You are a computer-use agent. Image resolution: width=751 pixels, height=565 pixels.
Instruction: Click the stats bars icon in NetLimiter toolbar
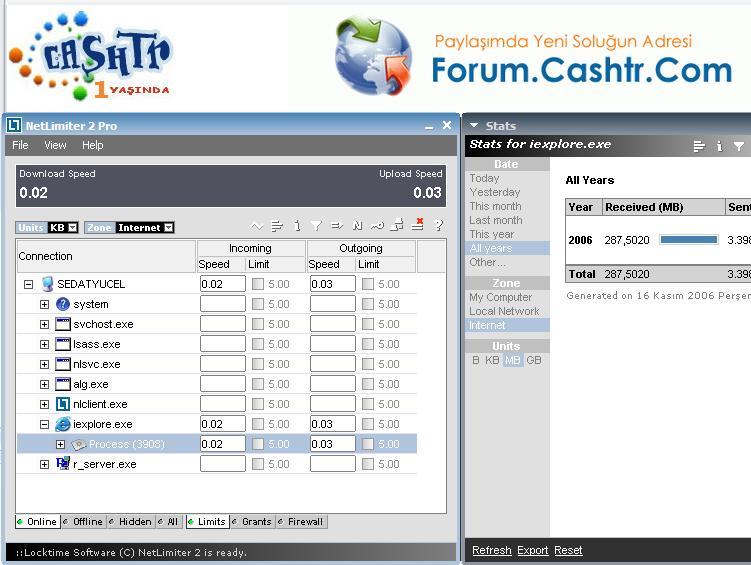tap(277, 226)
